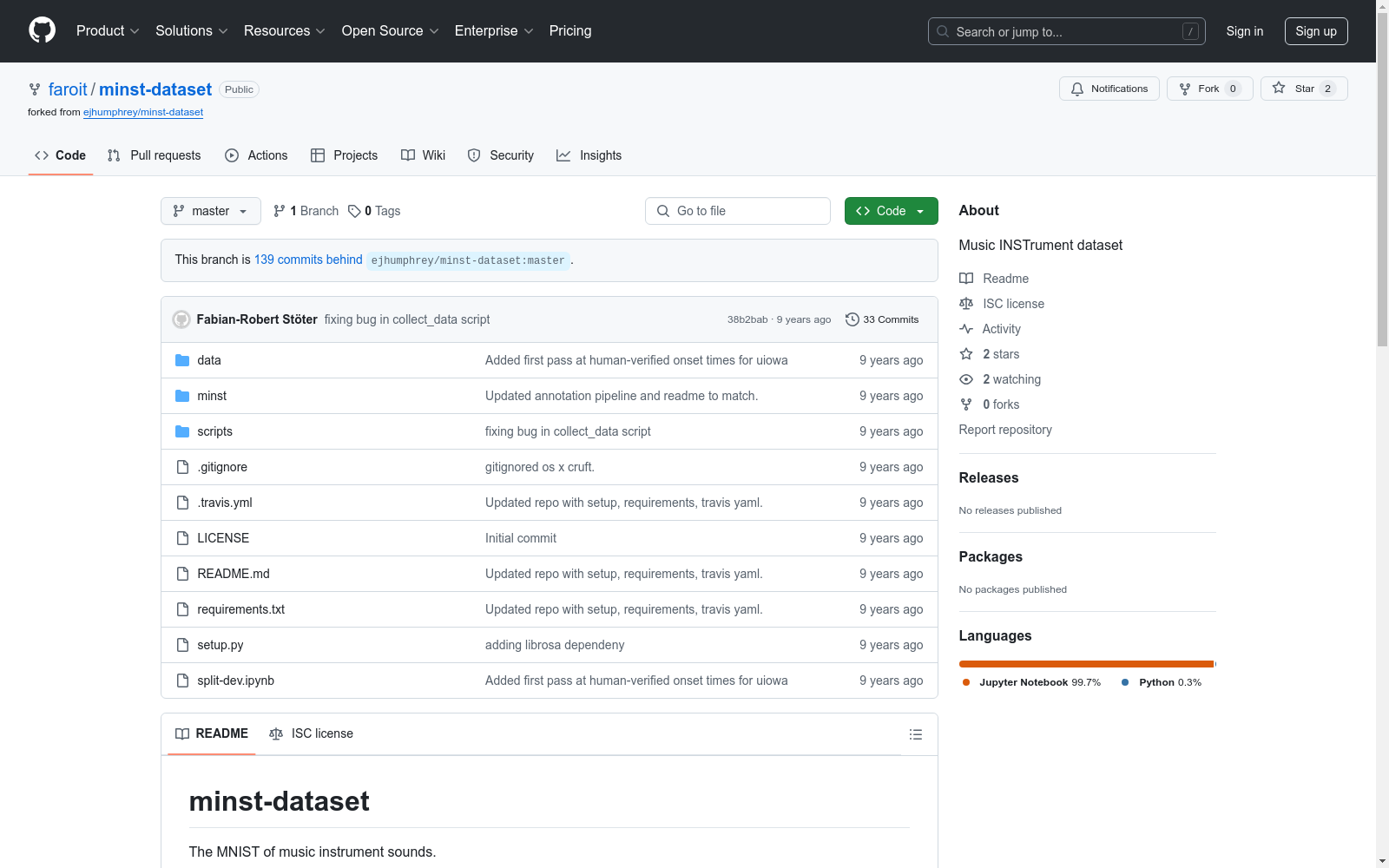Open the 33 Commits history link
The width and height of the screenshot is (1389, 868).
[x=882, y=319]
